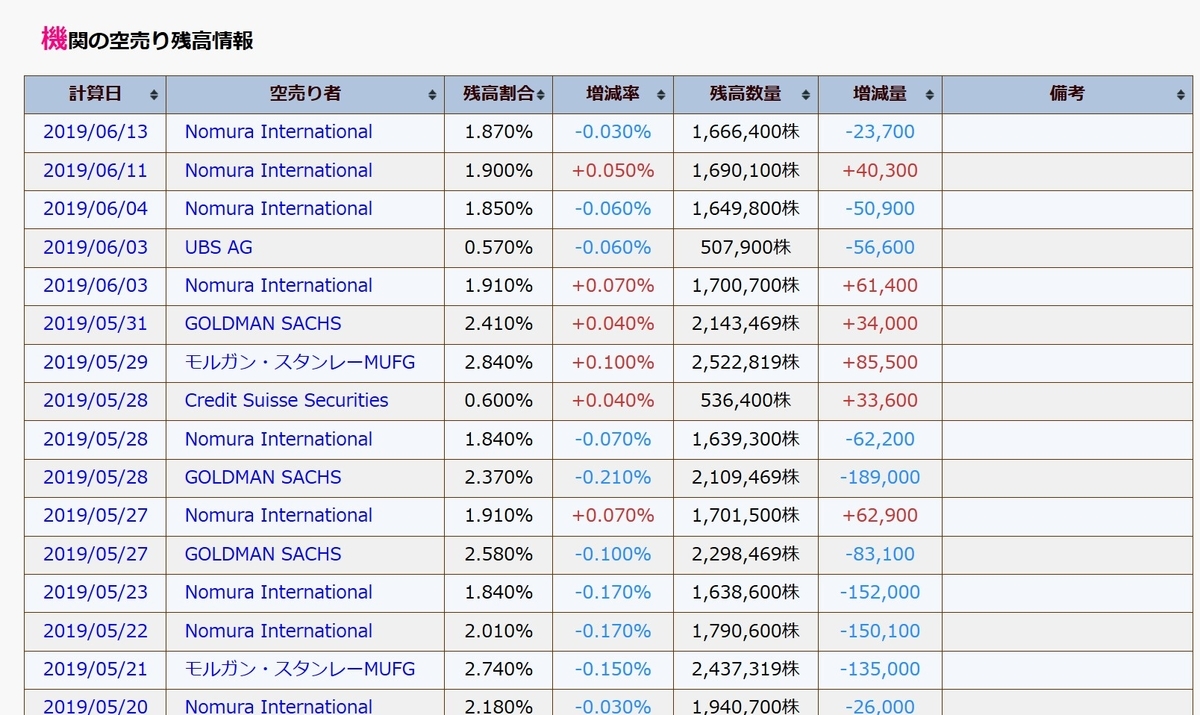Click the 空売り者 column header label
1200x715 pixels.
[305, 94]
